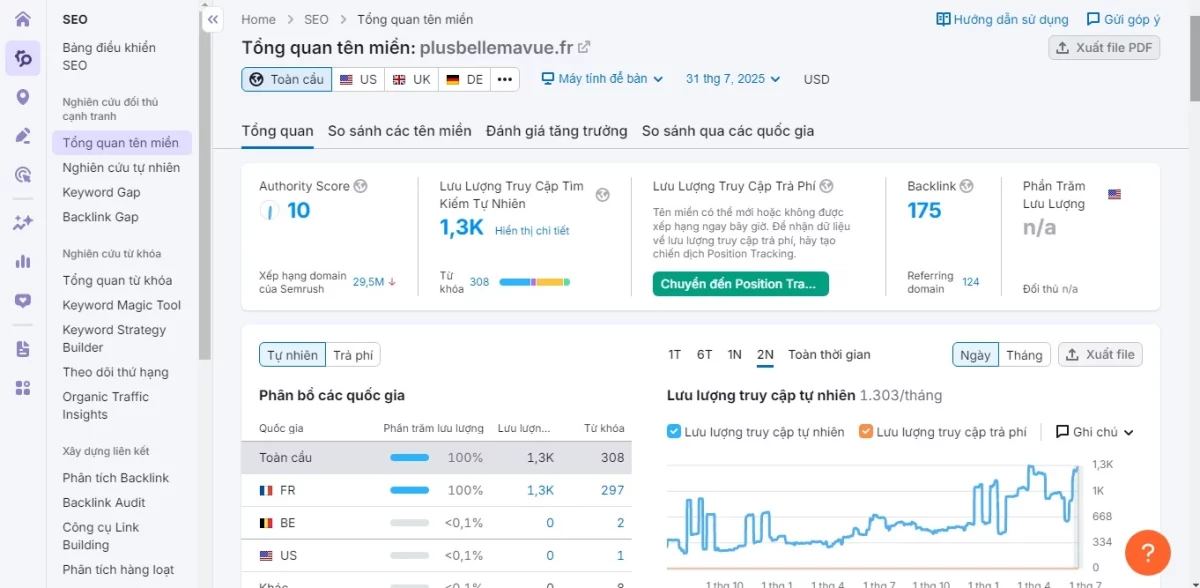Switch chart granularity to Tháng
The width and height of the screenshot is (1200, 588).
1024,355
